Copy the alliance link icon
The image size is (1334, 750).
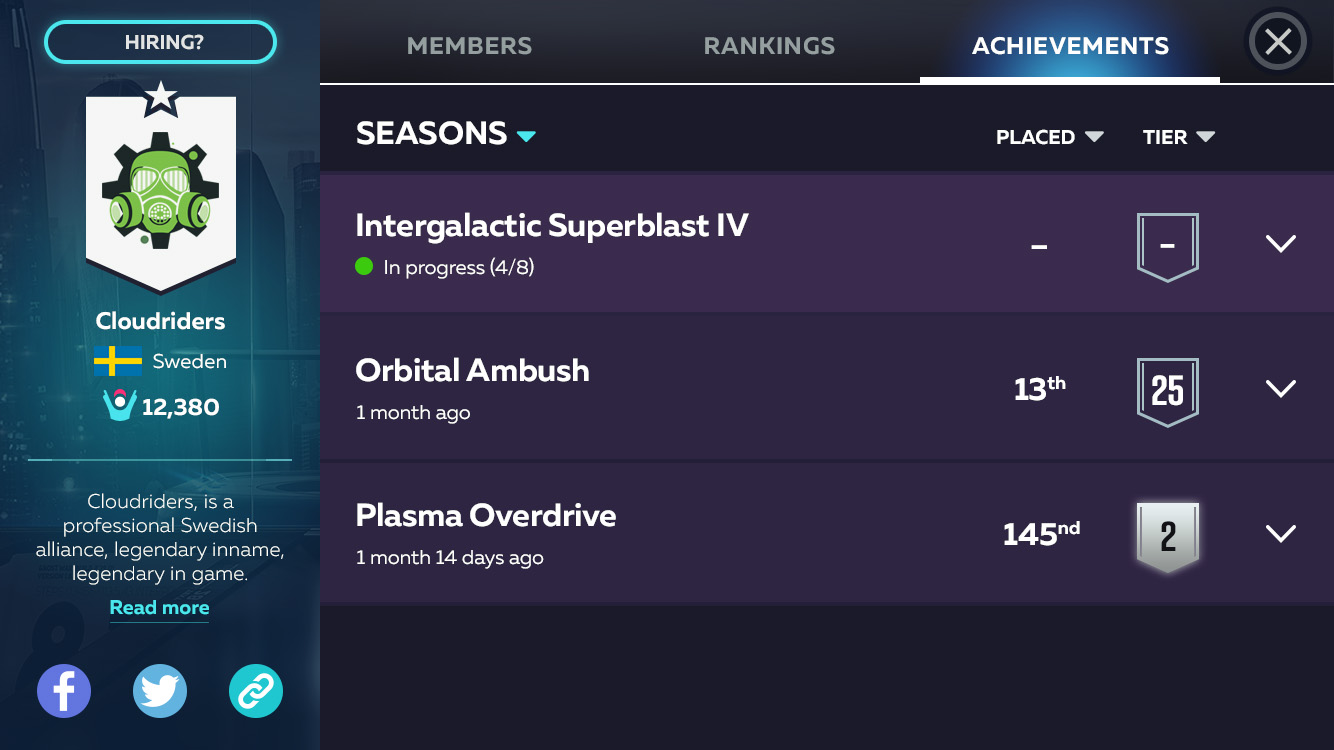tap(256, 691)
